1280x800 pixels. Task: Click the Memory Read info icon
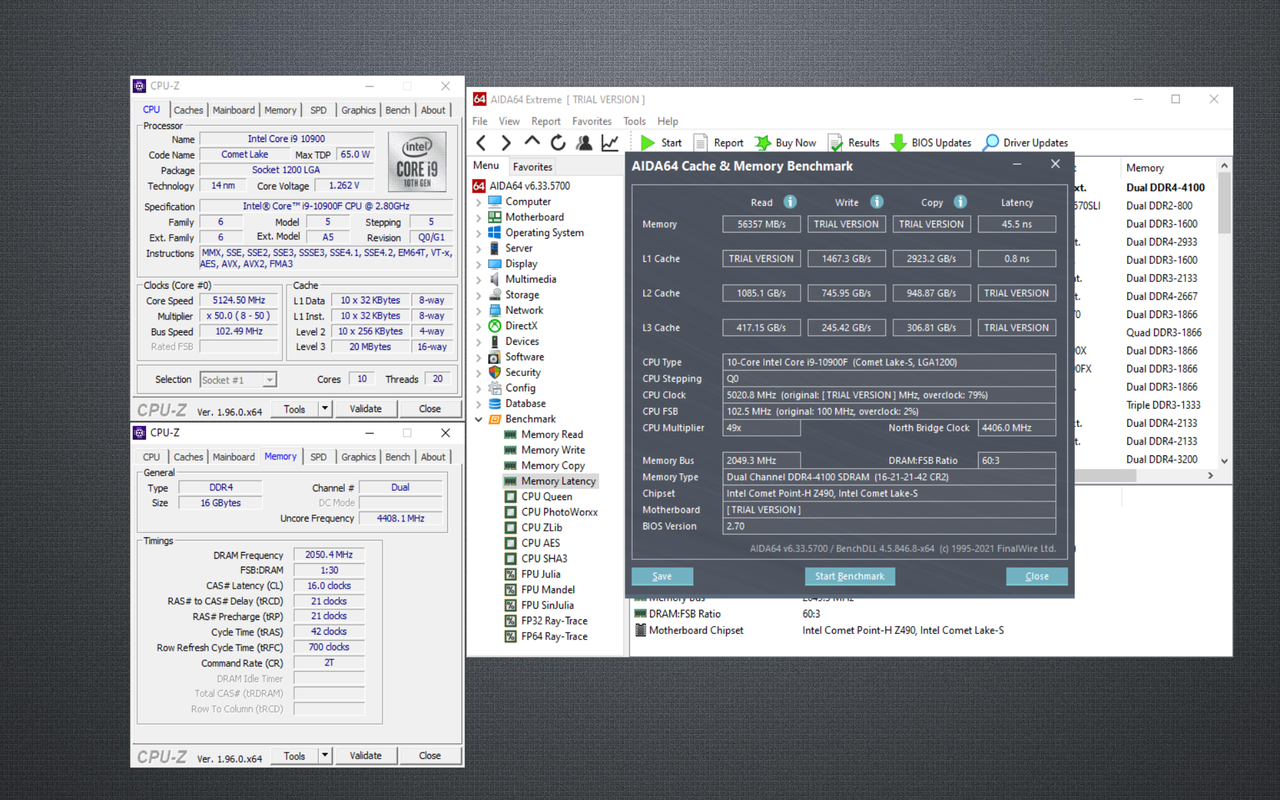[x=790, y=202]
